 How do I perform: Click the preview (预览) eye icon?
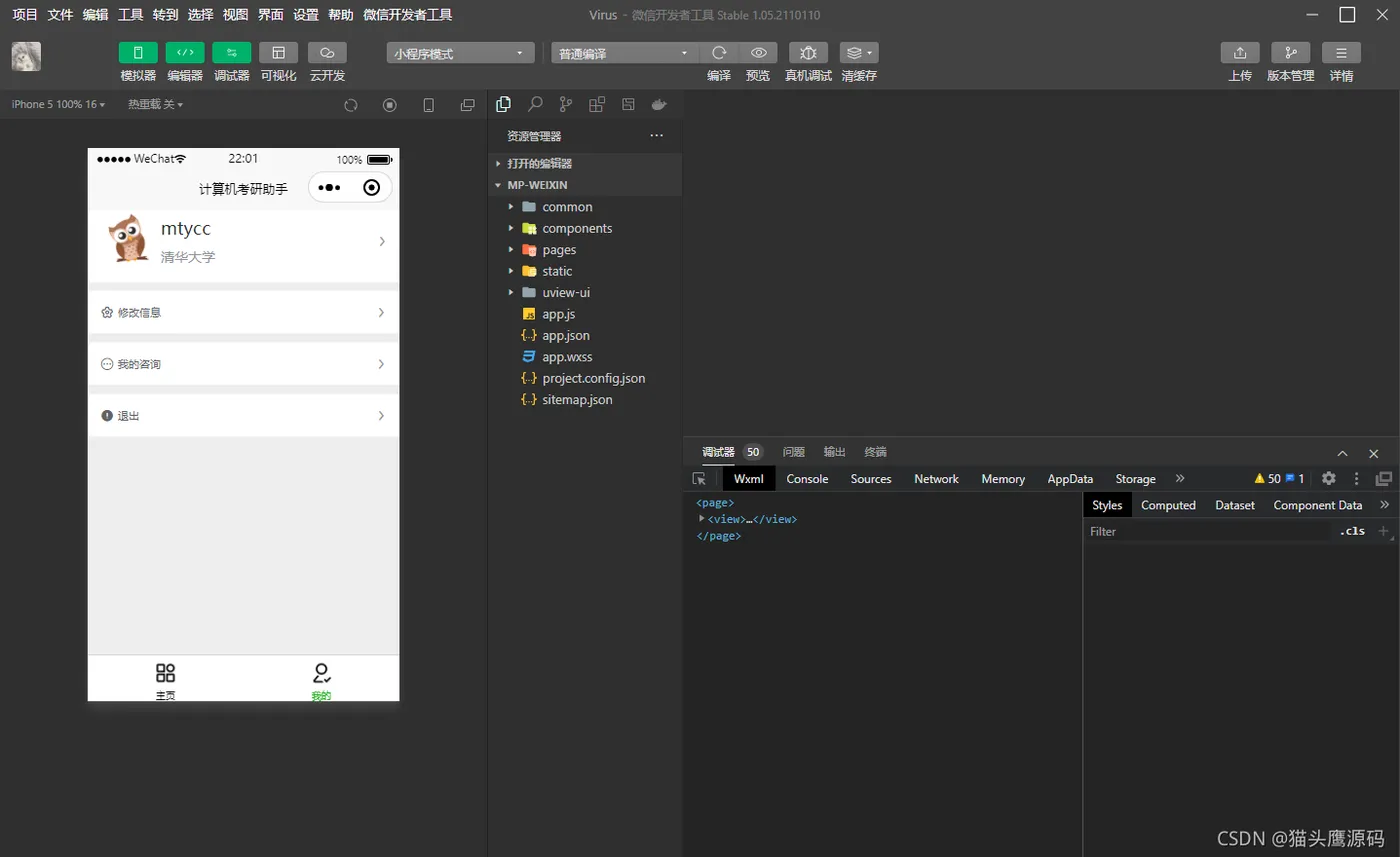758,53
